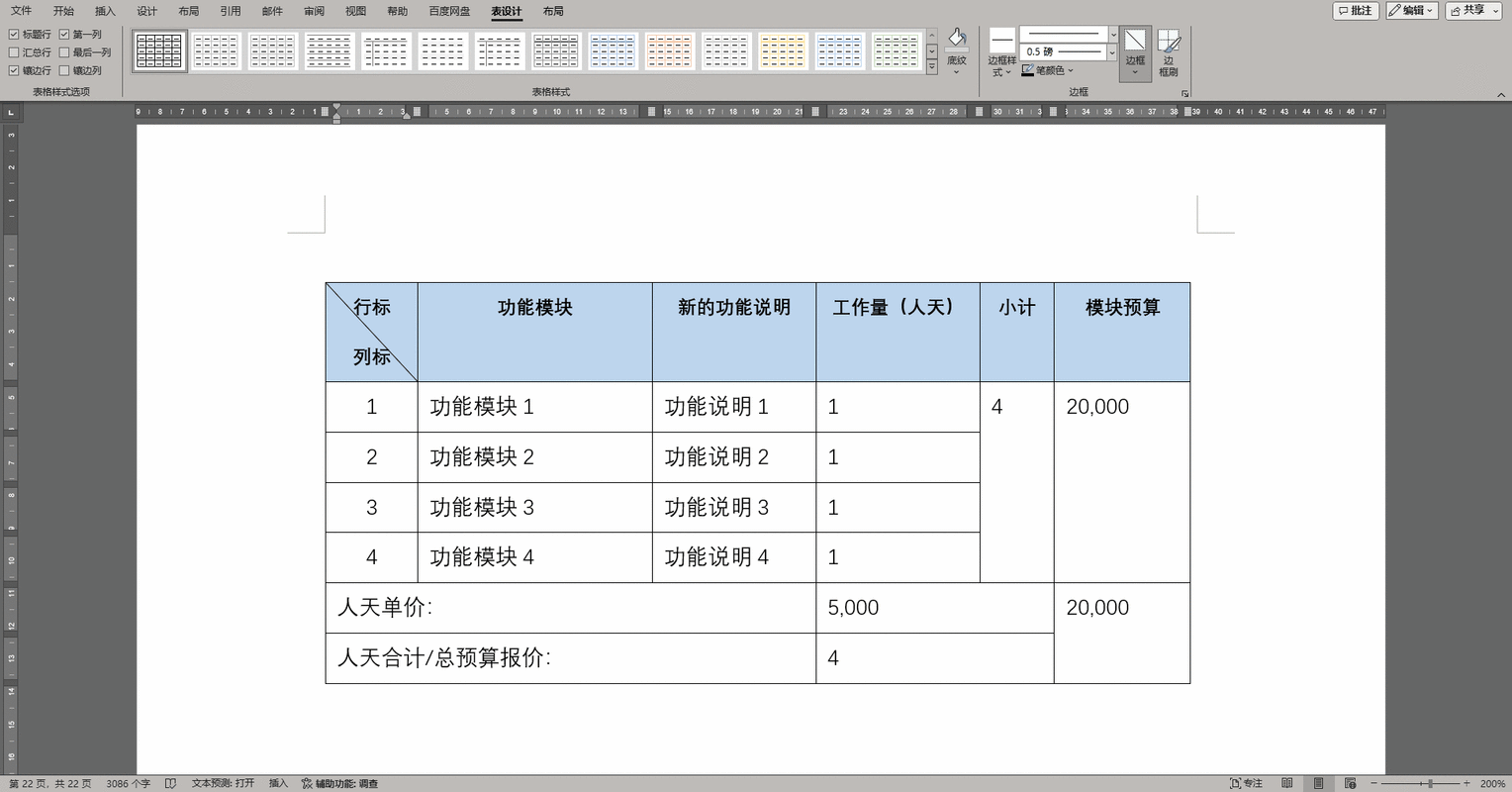Open the 边框 borders dropdown arrow
This screenshot has width=1512, height=792.
1135,72
